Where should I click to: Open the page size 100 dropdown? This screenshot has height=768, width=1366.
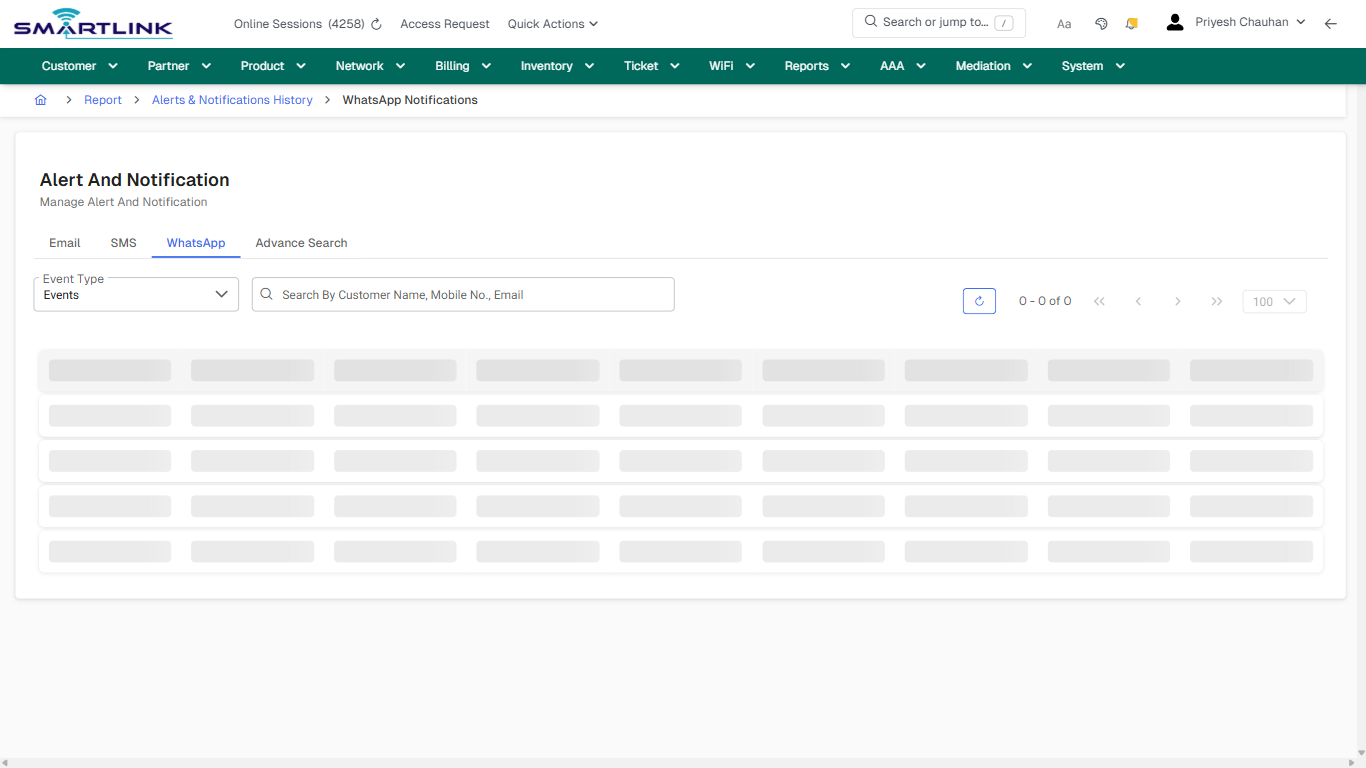pyautogui.click(x=1273, y=300)
